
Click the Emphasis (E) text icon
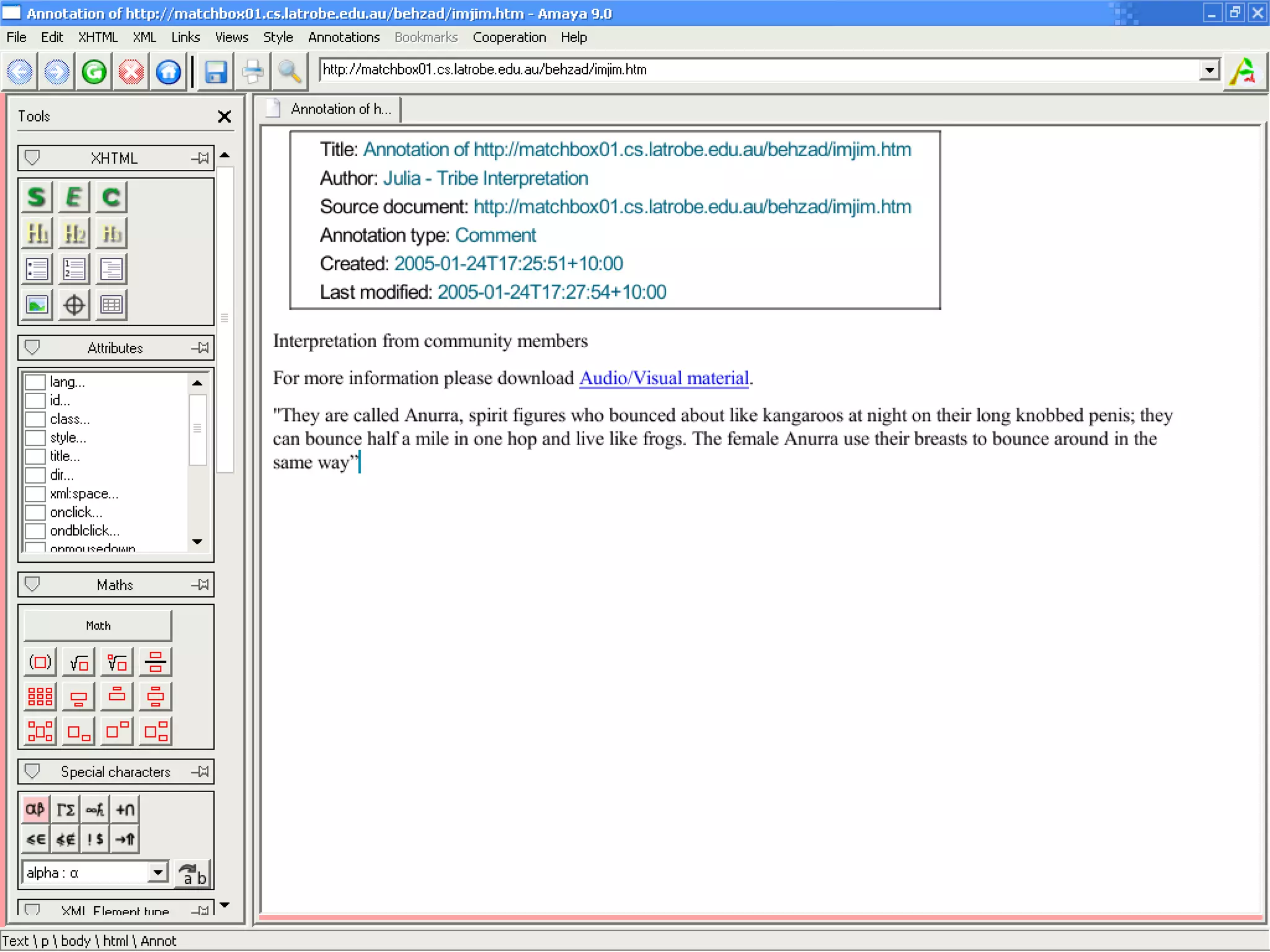(74, 197)
